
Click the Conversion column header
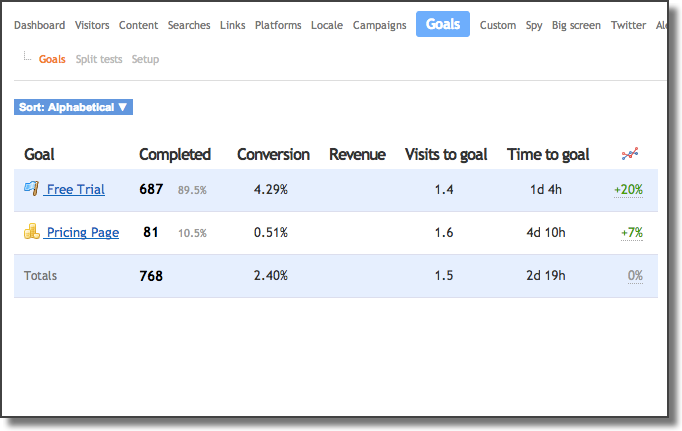tap(273, 154)
